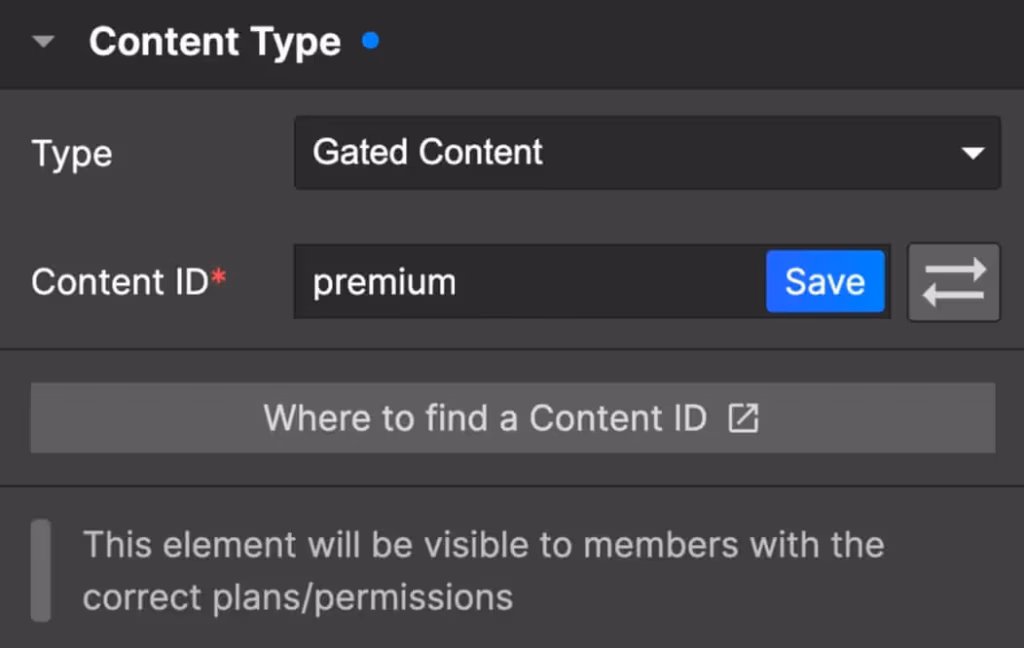The width and height of the screenshot is (1024, 648).
Task: Click the swap arrows icon button
Action: coord(953,282)
